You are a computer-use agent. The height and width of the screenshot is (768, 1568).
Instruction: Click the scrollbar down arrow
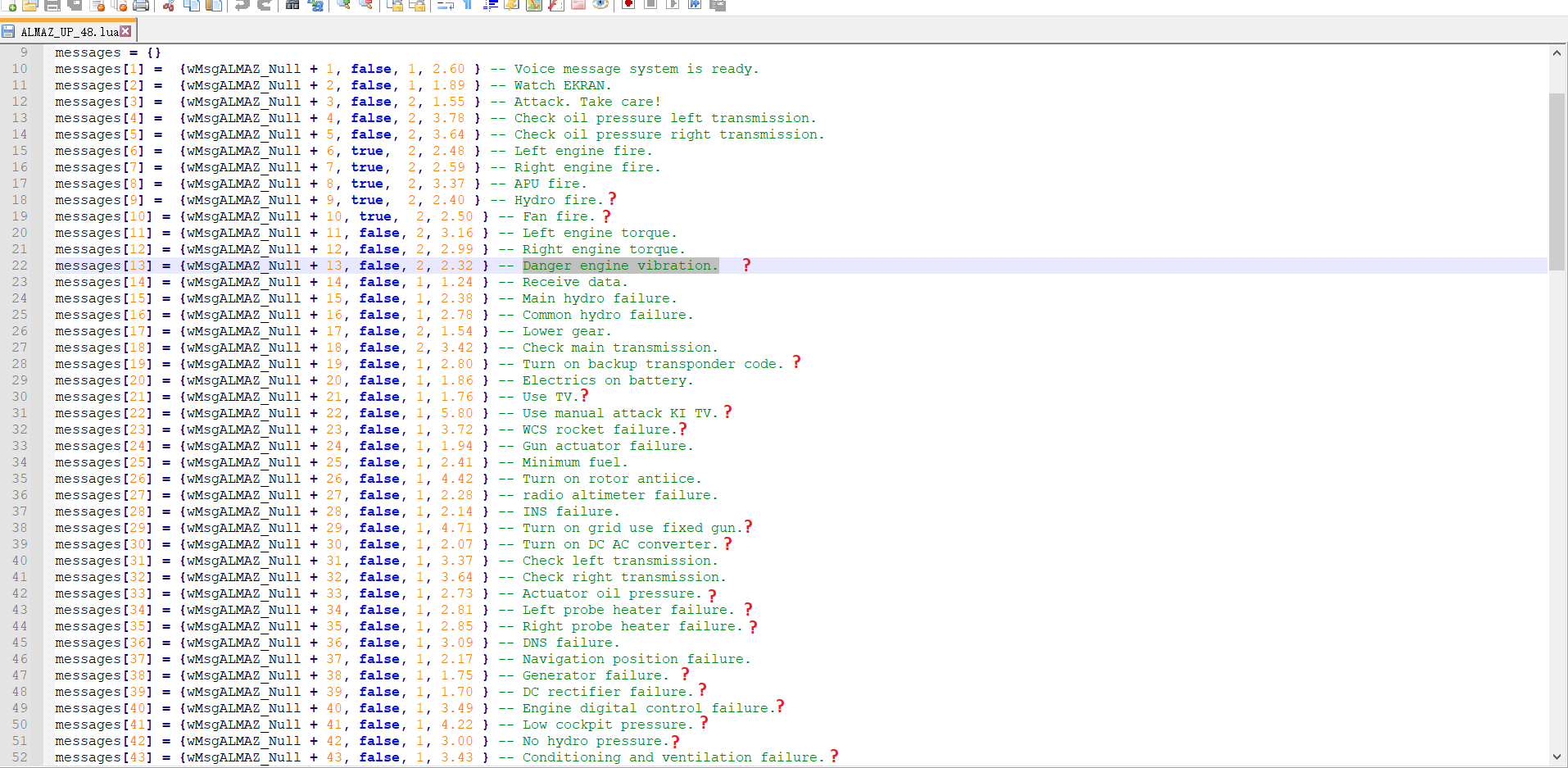click(1557, 757)
